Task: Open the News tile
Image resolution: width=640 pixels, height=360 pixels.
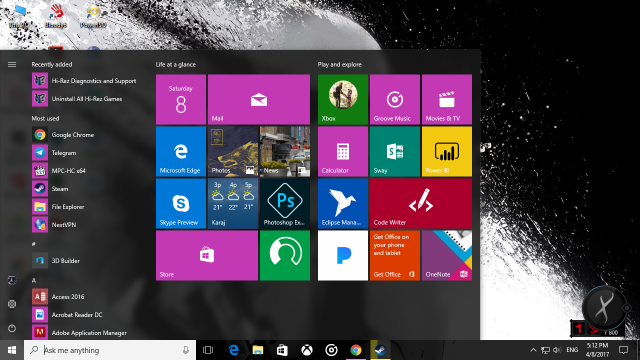Action: [x=285, y=151]
